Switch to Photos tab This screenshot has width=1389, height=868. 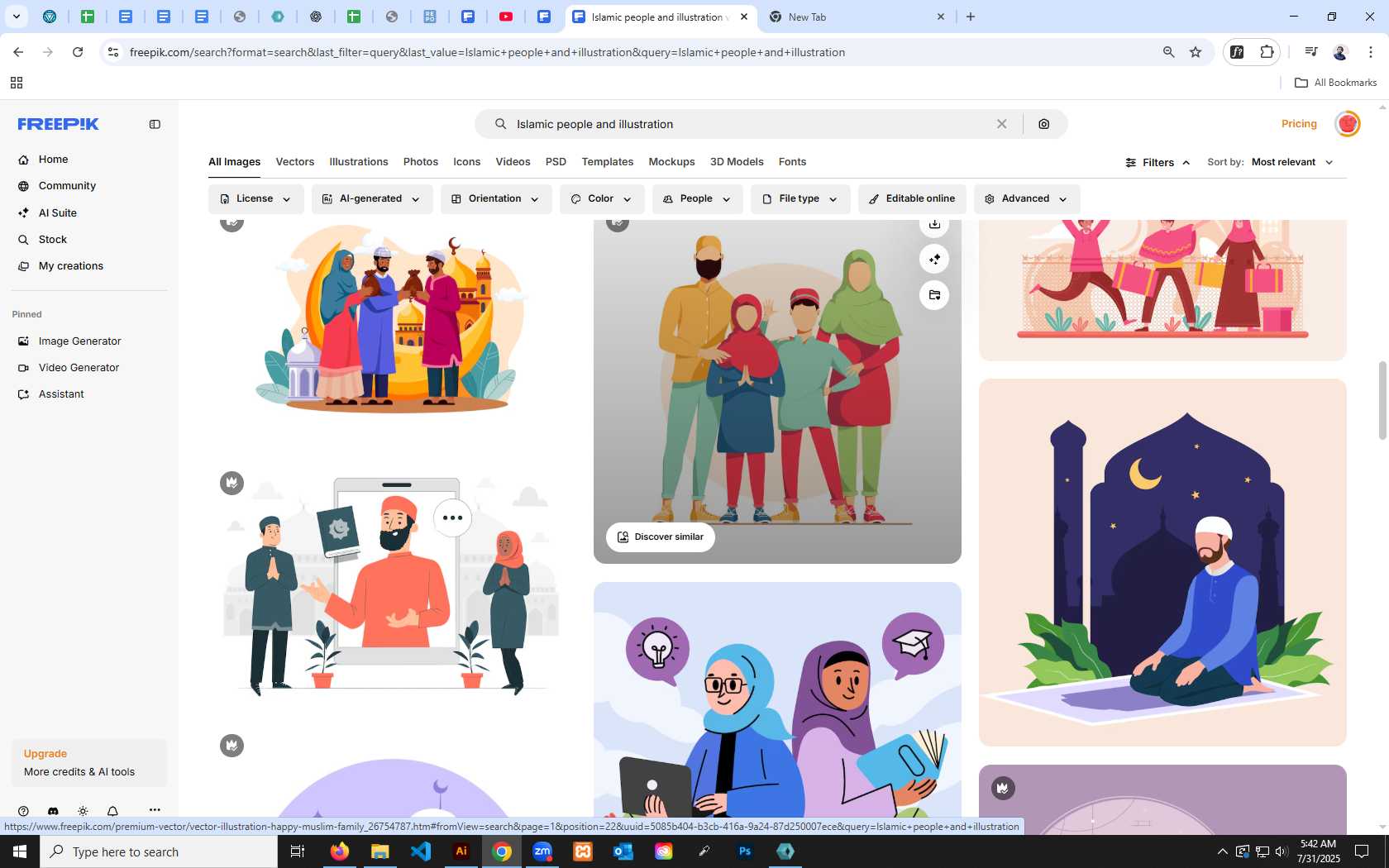[421, 162]
